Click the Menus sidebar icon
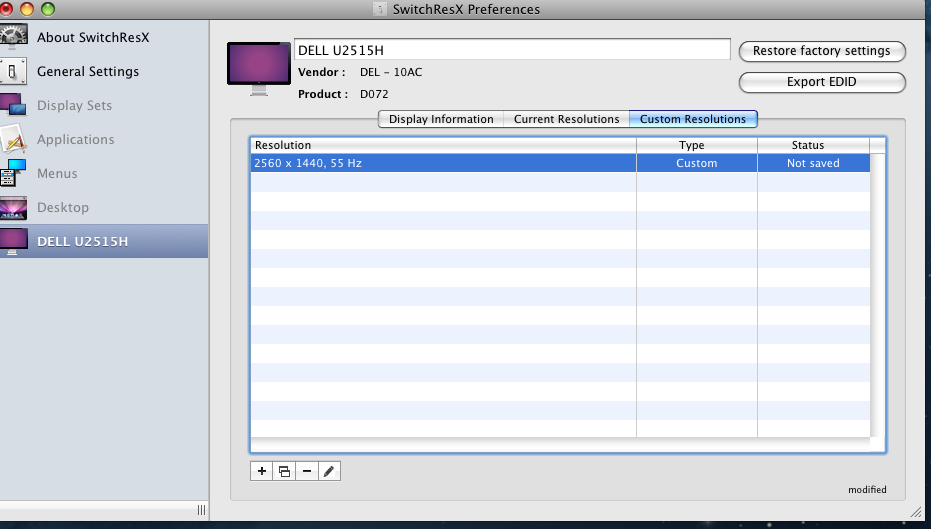The image size is (931, 529). pos(13,173)
